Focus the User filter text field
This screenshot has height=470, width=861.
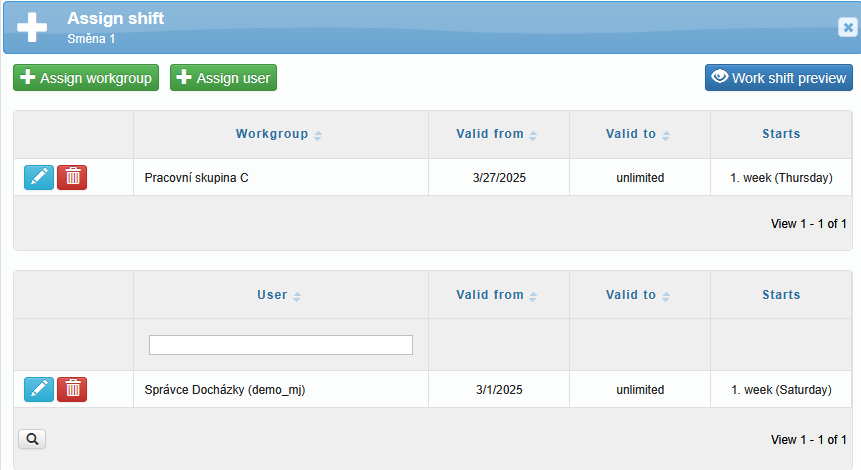(281, 345)
